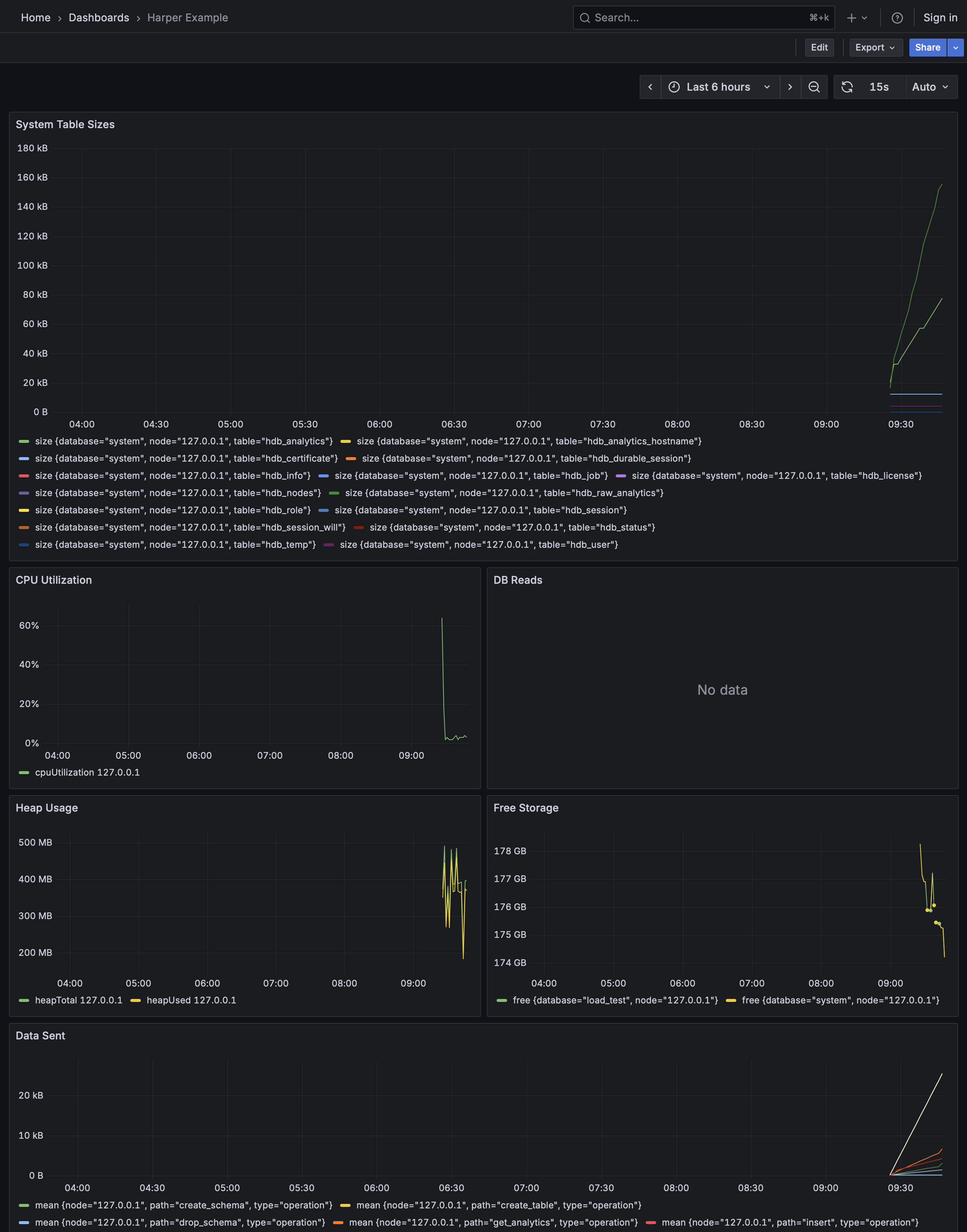Open the Heap Usage panel title
Screen dimensions: 967x1232
47,808
